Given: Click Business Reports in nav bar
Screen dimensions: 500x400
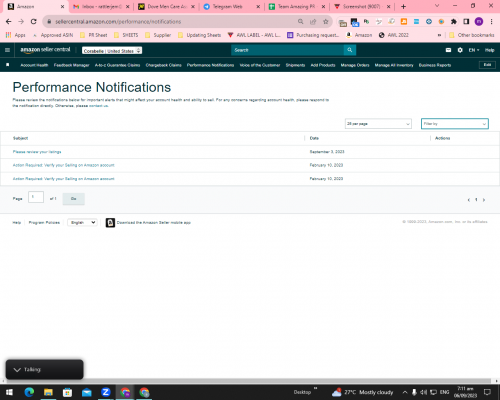Looking at the screenshot, I should point(435,65).
